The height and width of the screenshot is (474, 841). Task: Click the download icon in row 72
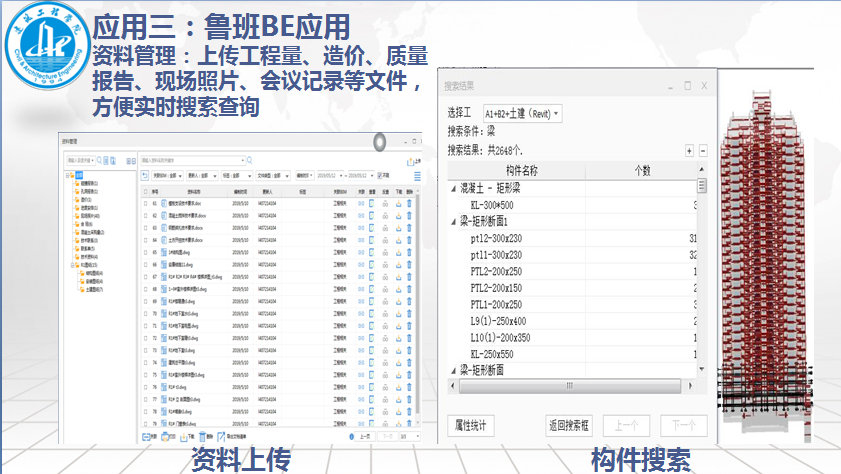399,338
